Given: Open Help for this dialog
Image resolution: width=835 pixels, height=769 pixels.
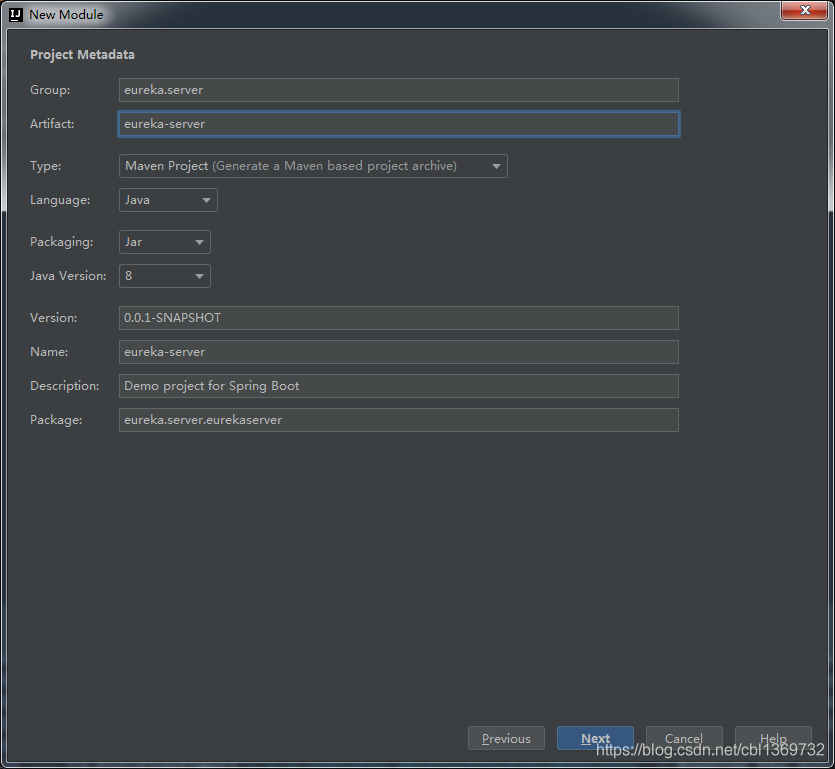Looking at the screenshot, I should pyautogui.click(x=772, y=738).
